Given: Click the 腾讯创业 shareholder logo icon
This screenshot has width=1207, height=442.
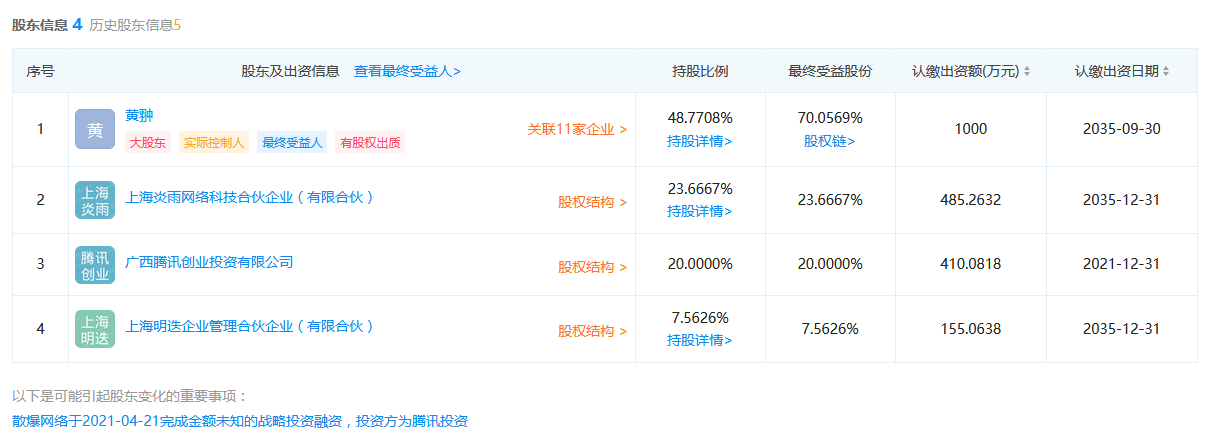Looking at the screenshot, I should (x=95, y=265).
